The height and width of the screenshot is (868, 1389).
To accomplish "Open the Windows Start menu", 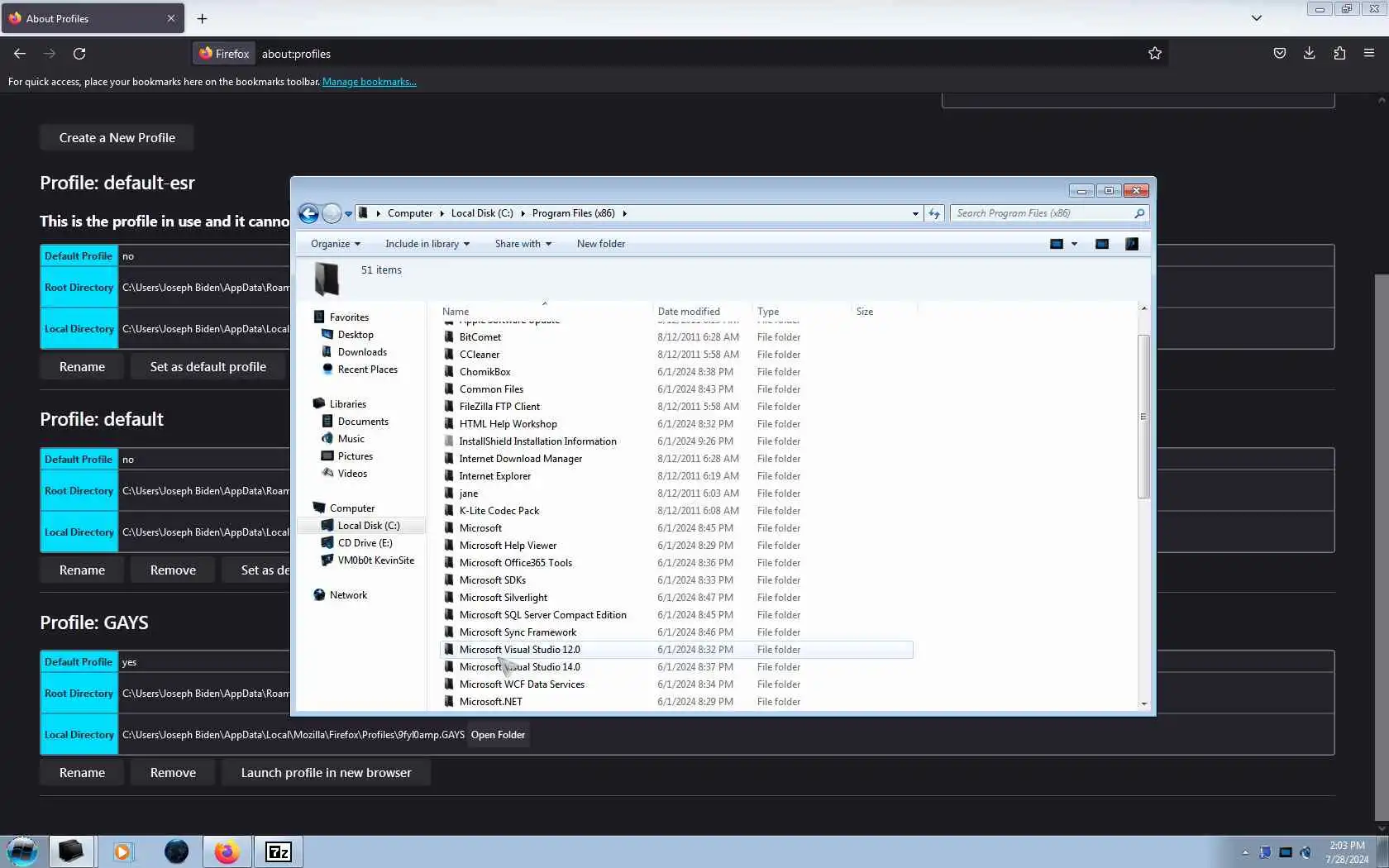I will pos(22,851).
